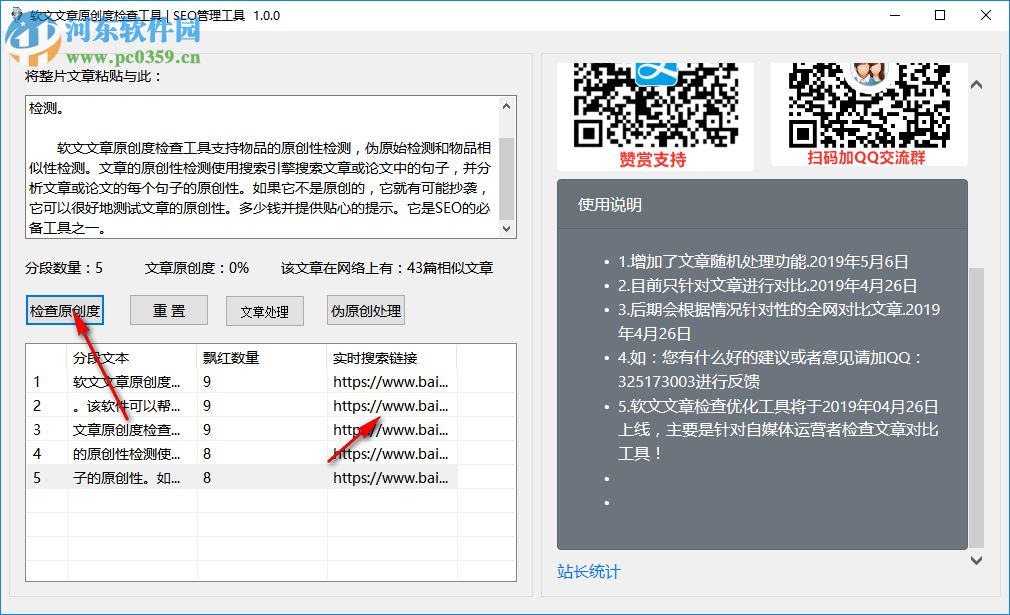
Task: Minimize the application window
Action: coord(895,15)
